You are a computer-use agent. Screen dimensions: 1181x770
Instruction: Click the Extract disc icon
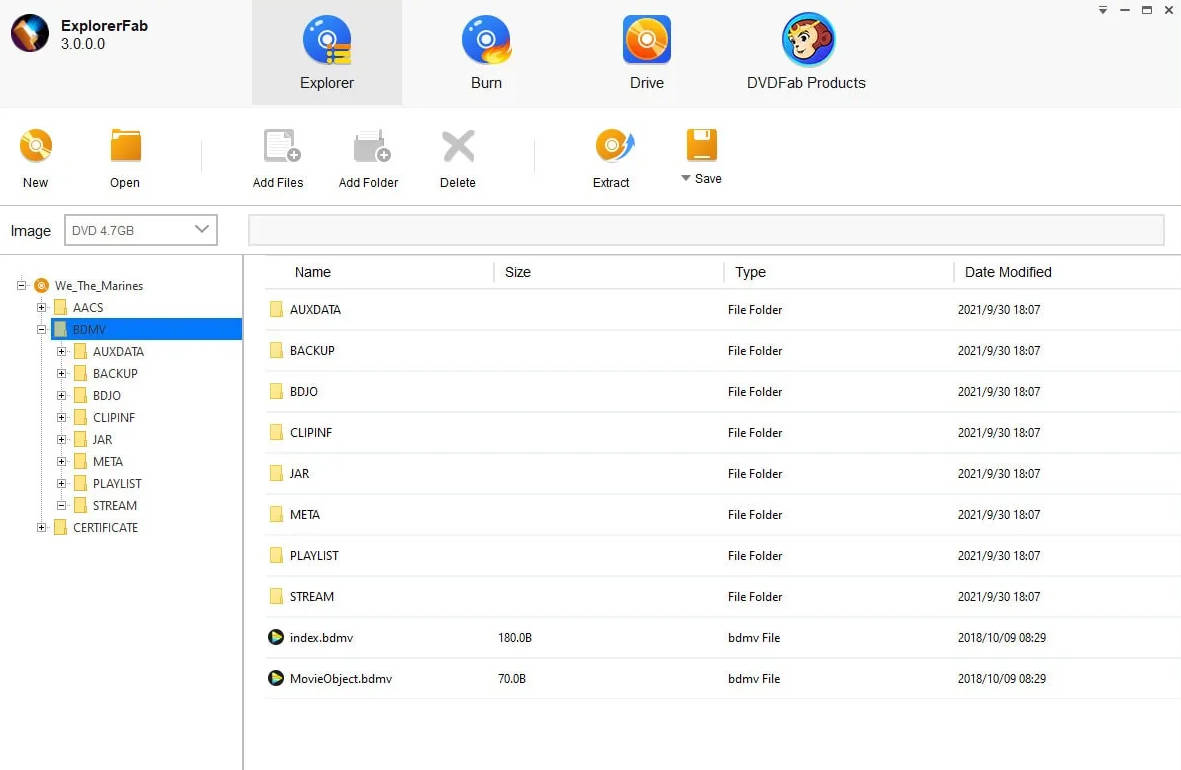612,147
